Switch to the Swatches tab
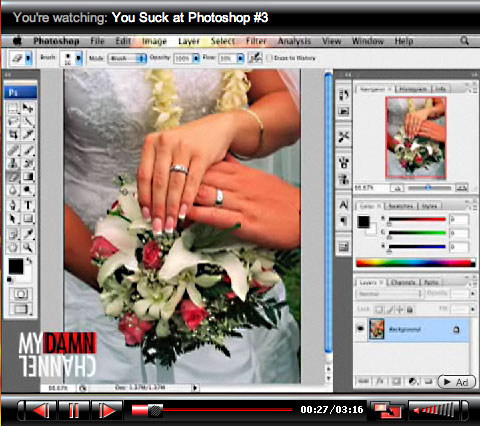The width and height of the screenshot is (480, 426). [401, 206]
